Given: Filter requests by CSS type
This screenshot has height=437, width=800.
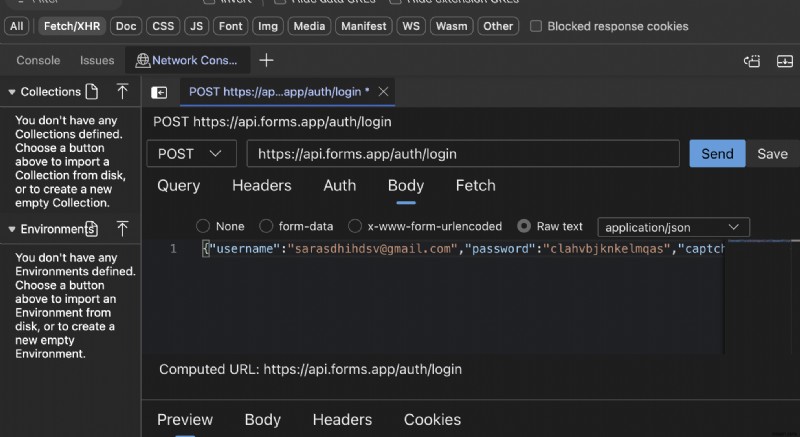Looking at the screenshot, I should [163, 26].
